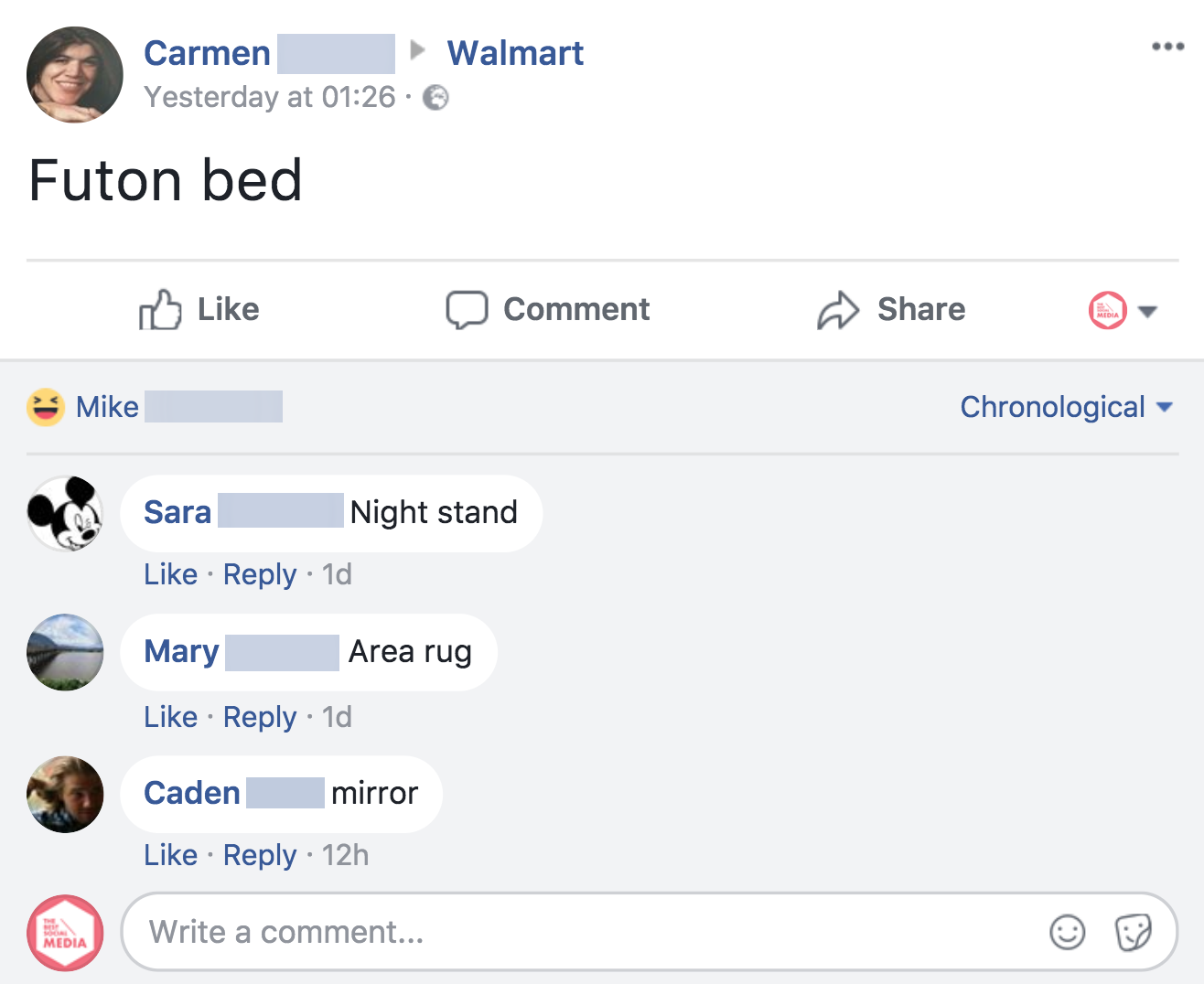The image size is (1204, 984).
Task: Click the emoji smiley icon in comment box
Action: [1067, 933]
